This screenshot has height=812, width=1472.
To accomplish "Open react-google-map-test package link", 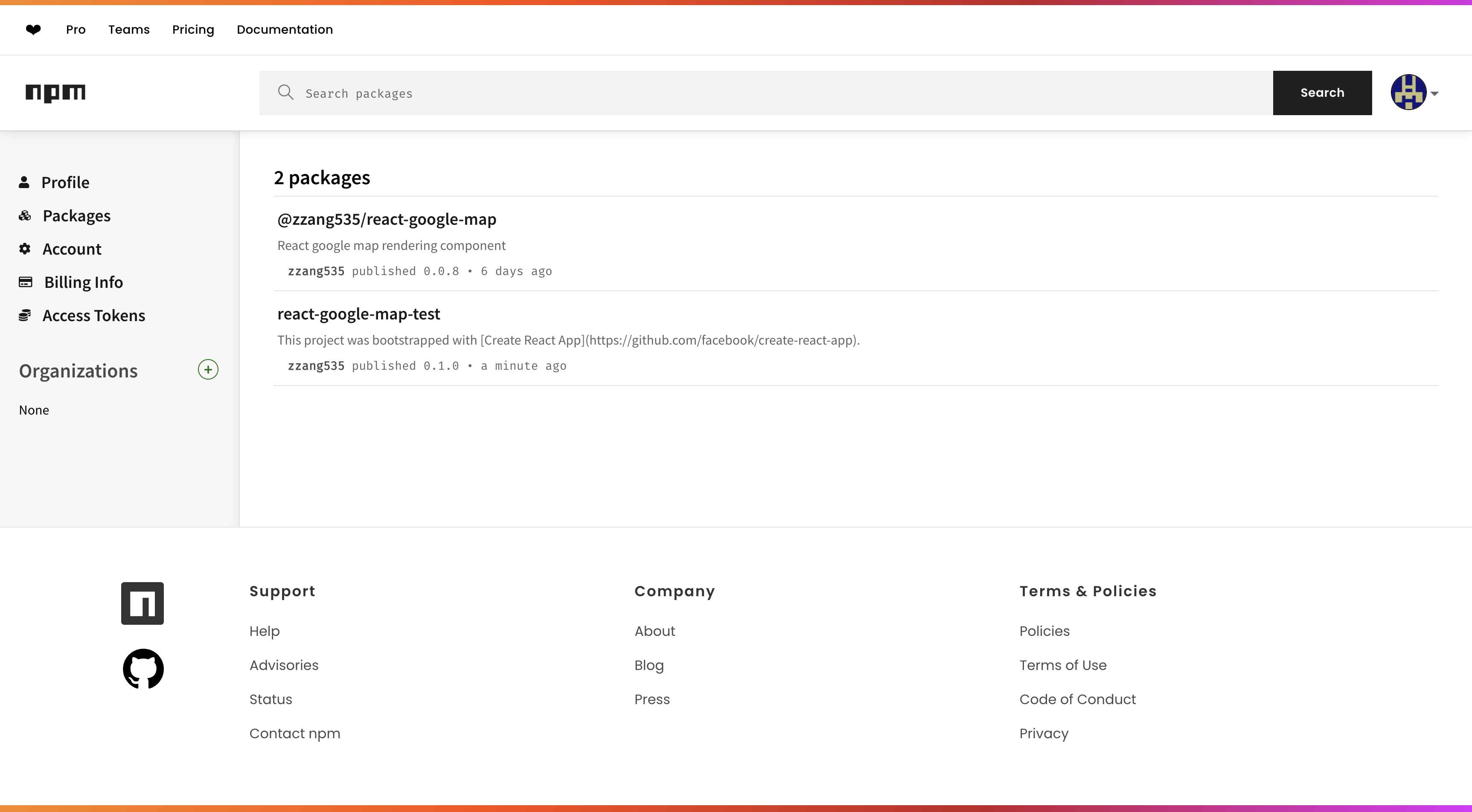I will [x=358, y=314].
